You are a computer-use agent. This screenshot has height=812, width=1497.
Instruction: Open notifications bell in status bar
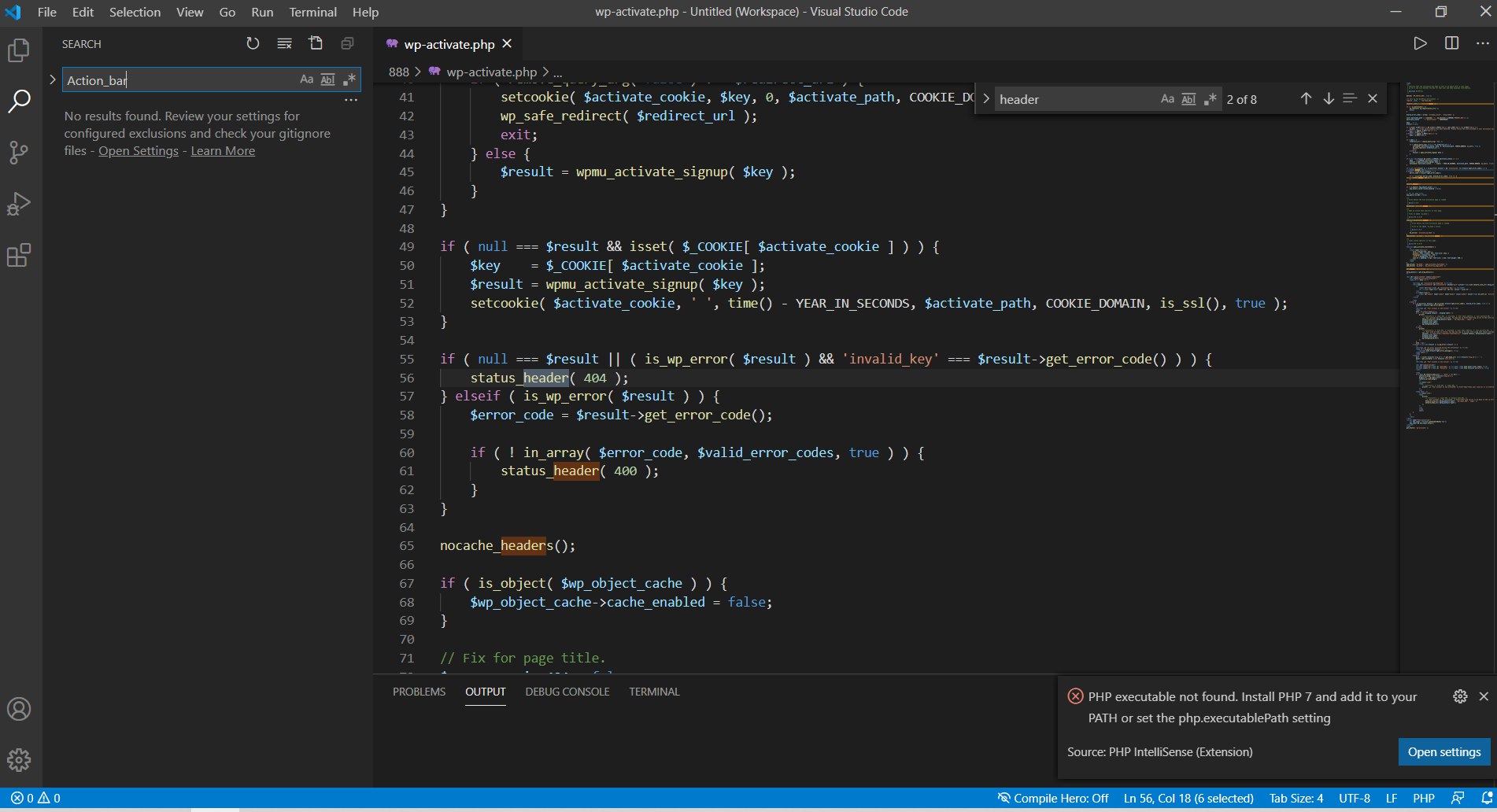[x=1486, y=798]
